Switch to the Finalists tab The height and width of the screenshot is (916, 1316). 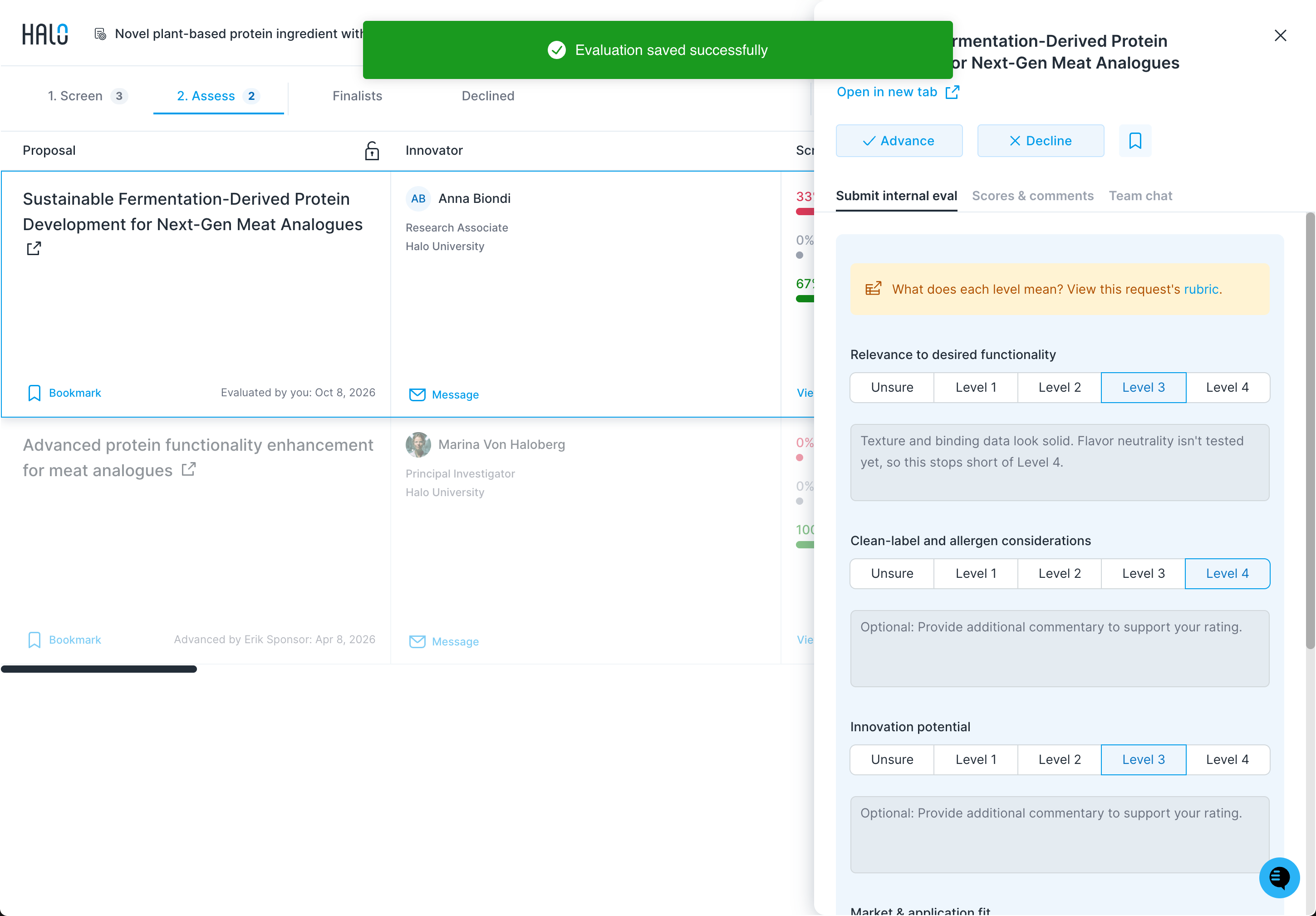click(x=357, y=96)
